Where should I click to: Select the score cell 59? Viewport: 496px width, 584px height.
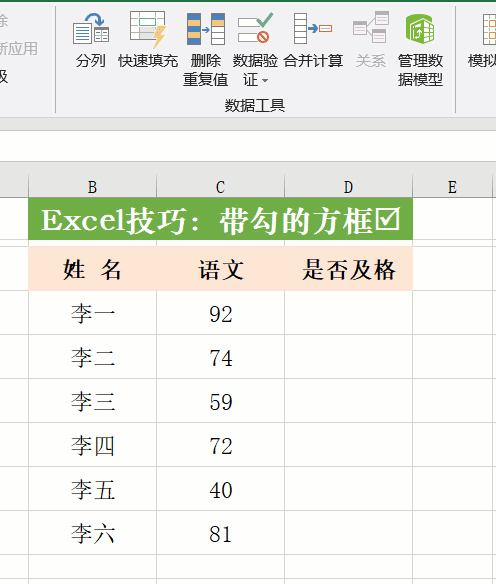220,401
